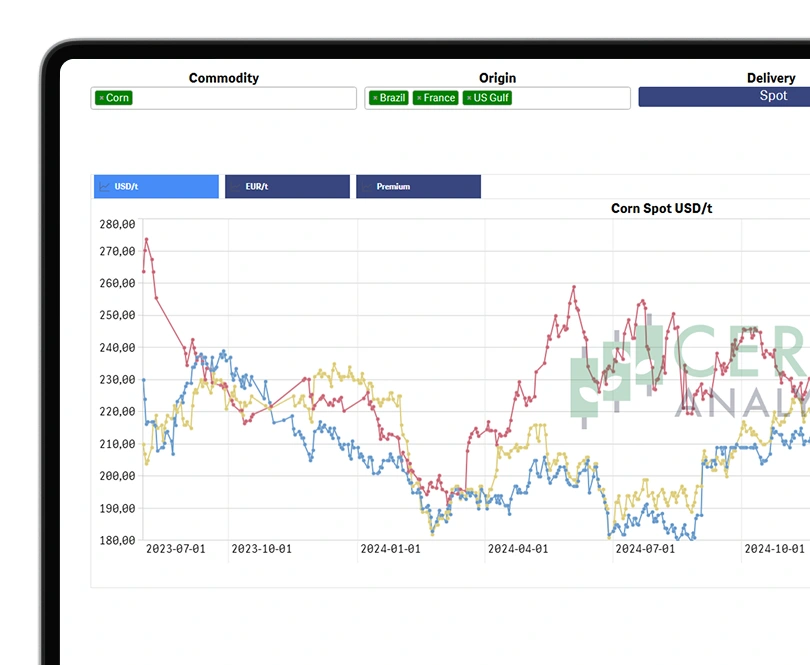Click the 220,00 y-axis label

pos(117,412)
